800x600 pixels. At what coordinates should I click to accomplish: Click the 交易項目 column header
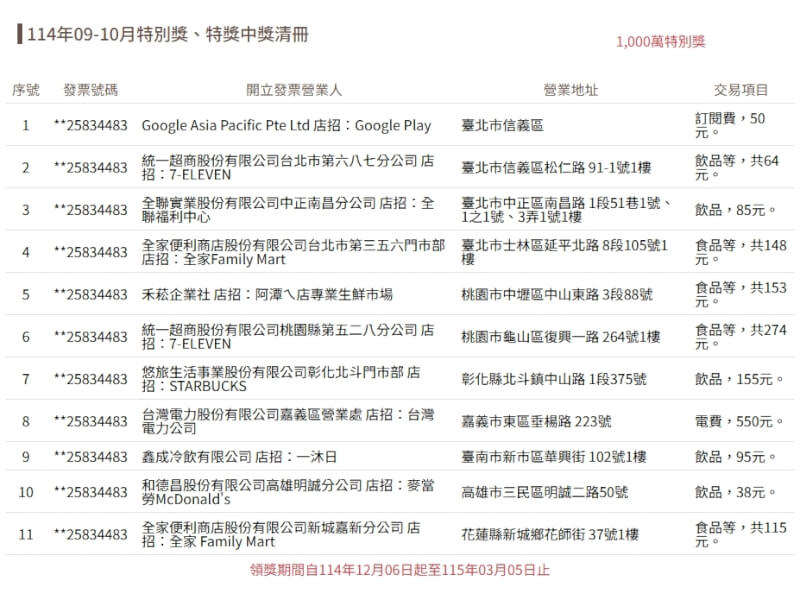(741, 90)
